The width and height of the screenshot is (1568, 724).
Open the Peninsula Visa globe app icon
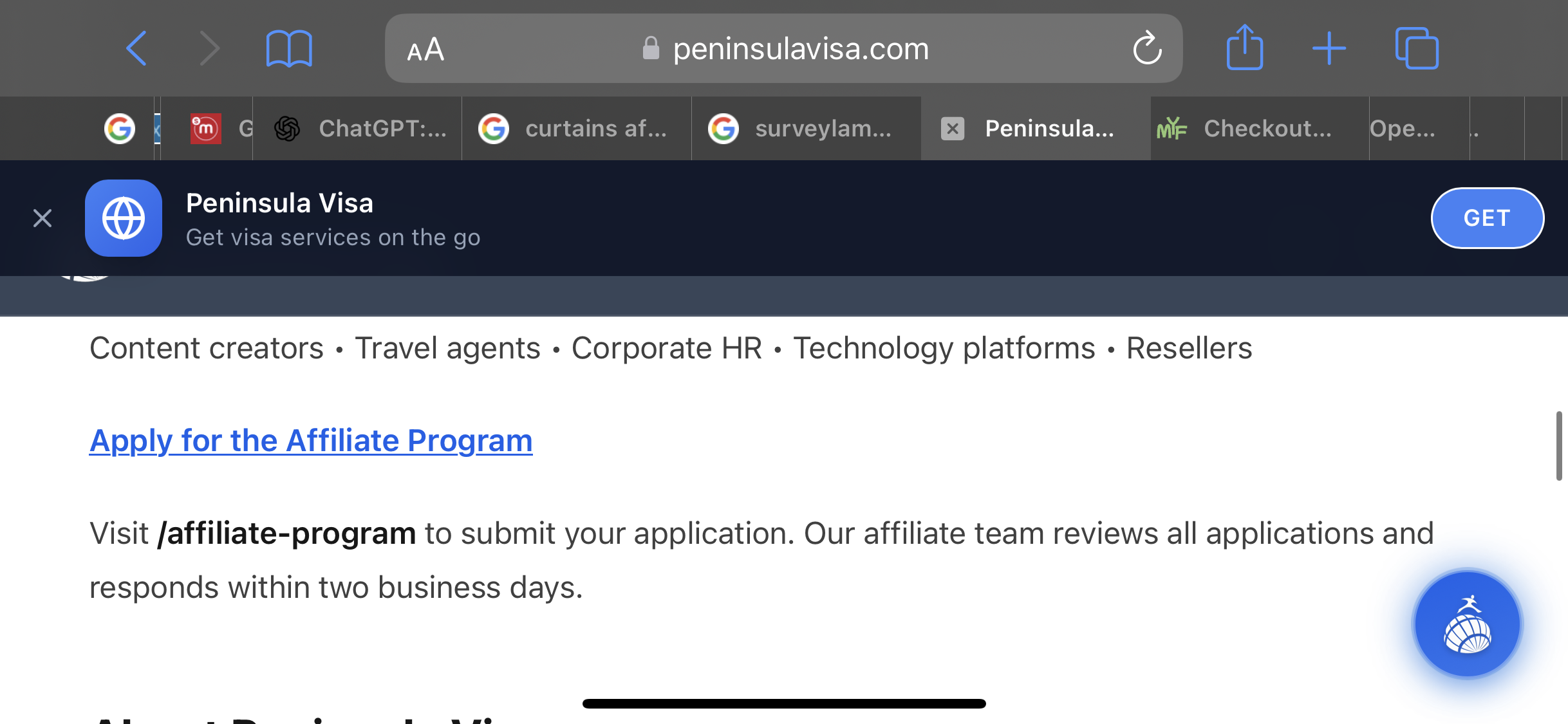tap(124, 218)
